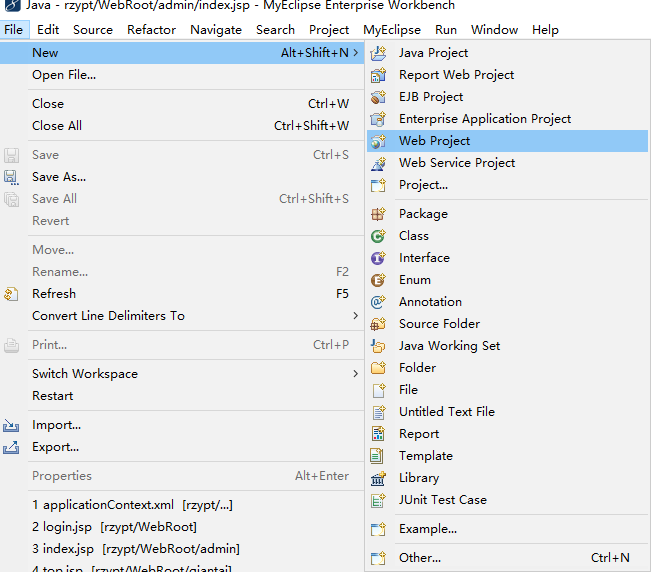Click the Package icon
The height and width of the screenshot is (572, 651).
click(x=378, y=214)
